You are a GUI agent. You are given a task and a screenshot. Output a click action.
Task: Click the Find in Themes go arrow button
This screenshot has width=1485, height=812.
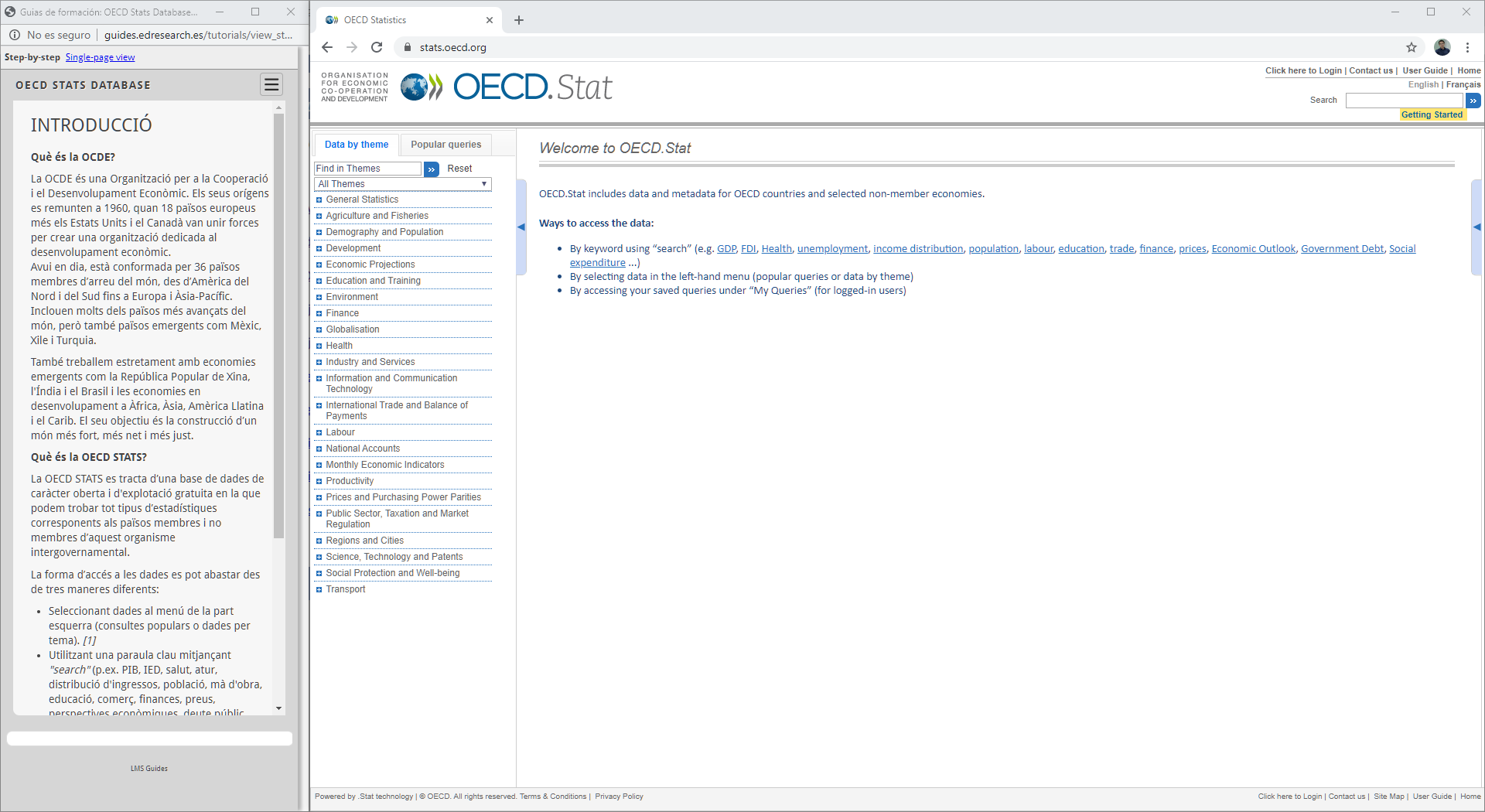(x=432, y=169)
